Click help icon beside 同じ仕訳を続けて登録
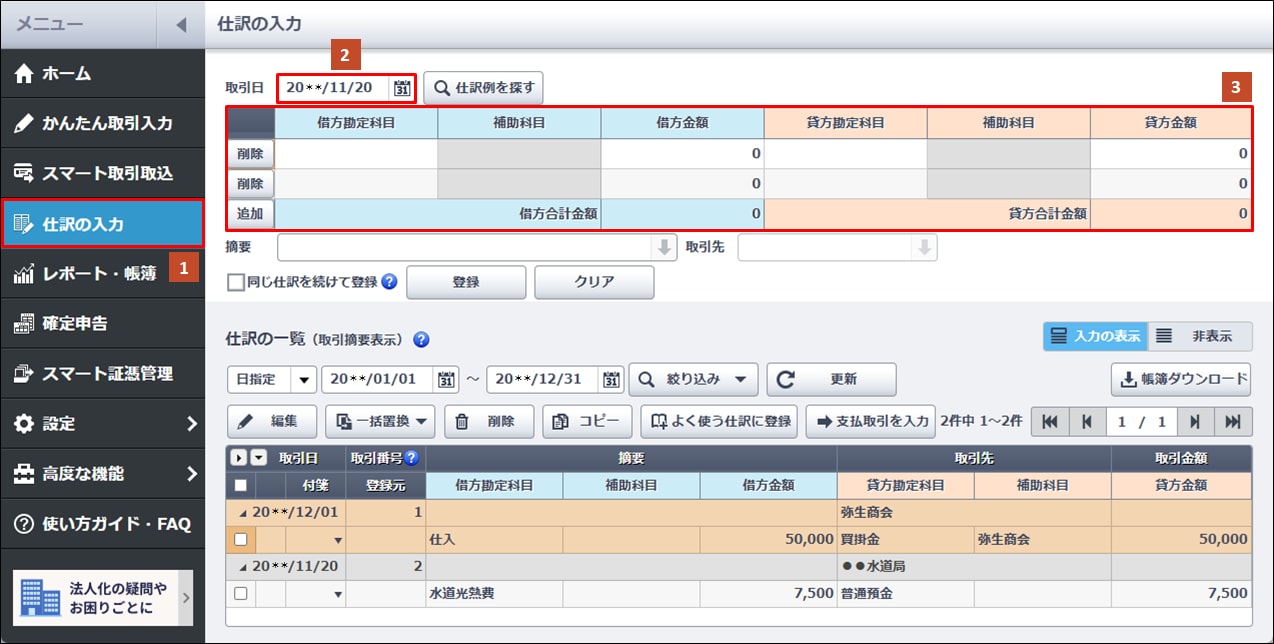Viewport: 1274px width, 644px height. coord(389,282)
